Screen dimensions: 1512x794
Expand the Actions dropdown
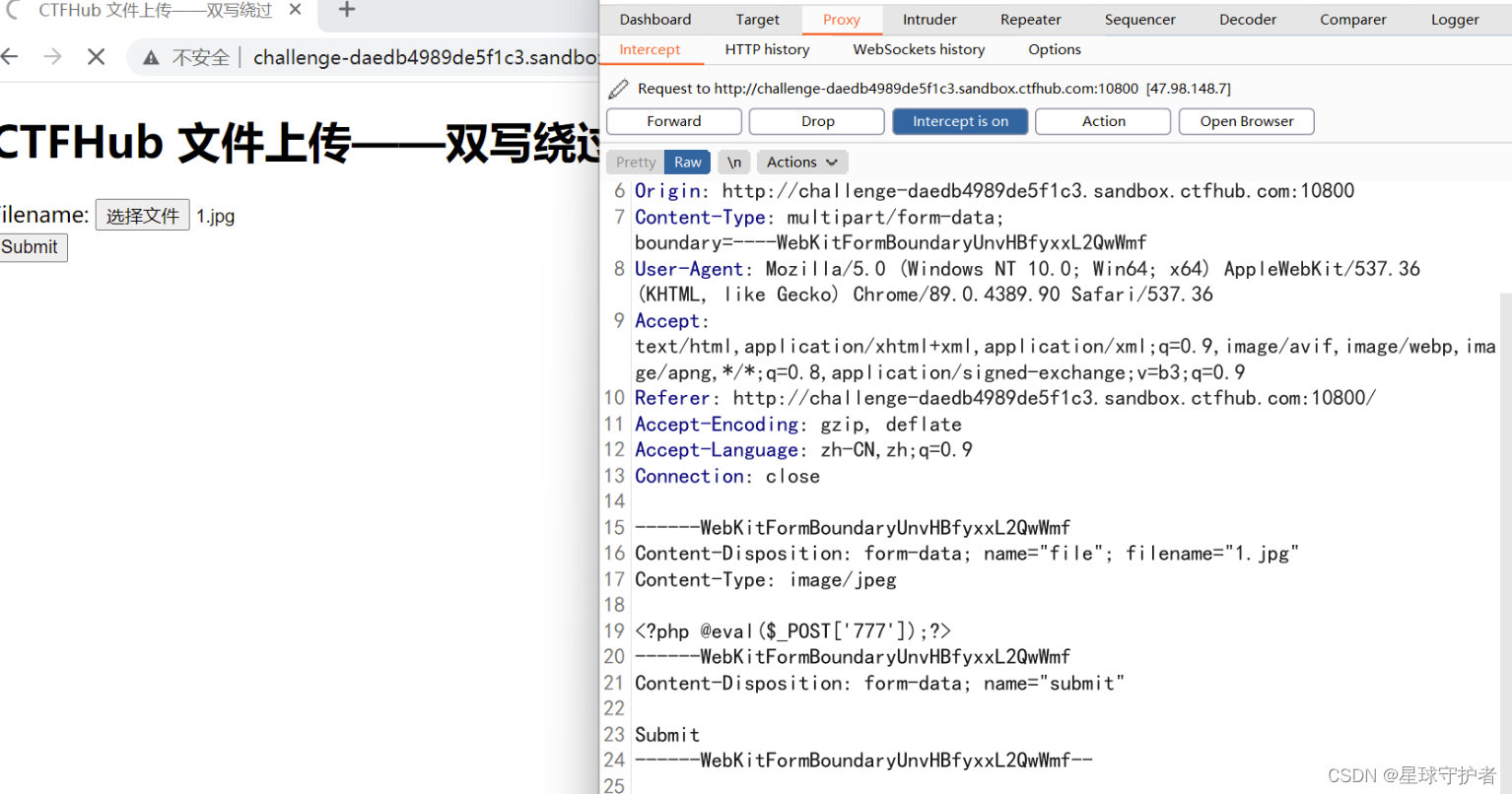pyautogui.click(x=802, y=163)
